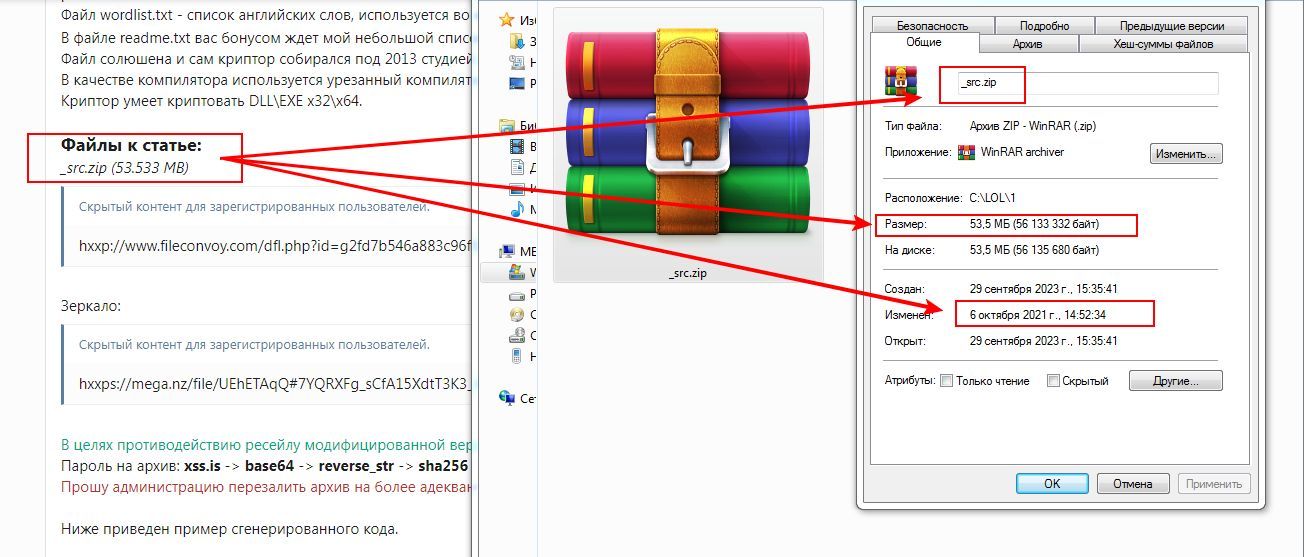Click the size value 56 133 332 байт
Viewport: 1304px width, 557px height.
click(x=1056, y=225)
